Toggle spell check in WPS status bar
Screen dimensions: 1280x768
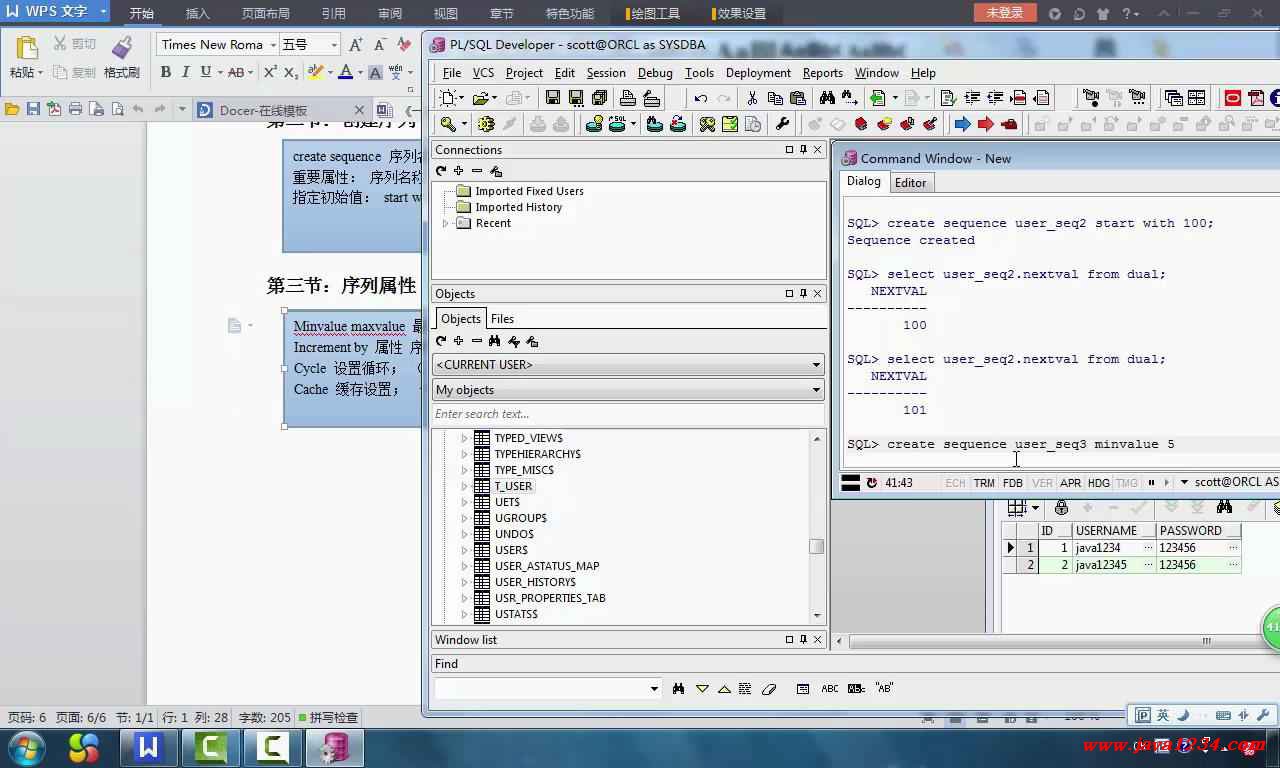pos(328,717)
